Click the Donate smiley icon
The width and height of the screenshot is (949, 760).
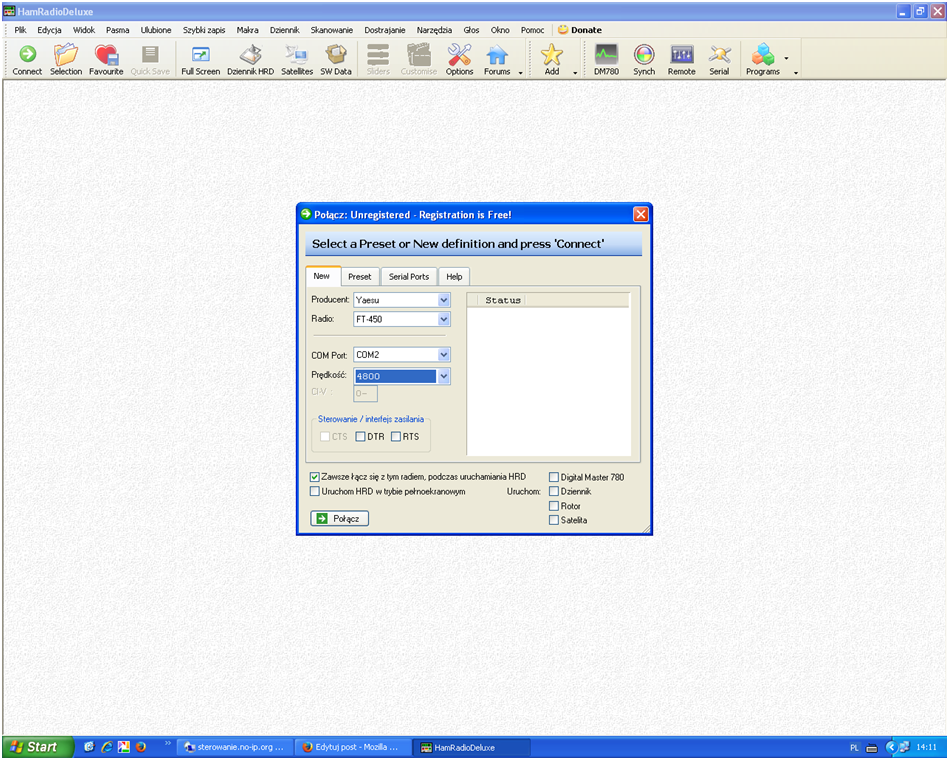[563, 30]
